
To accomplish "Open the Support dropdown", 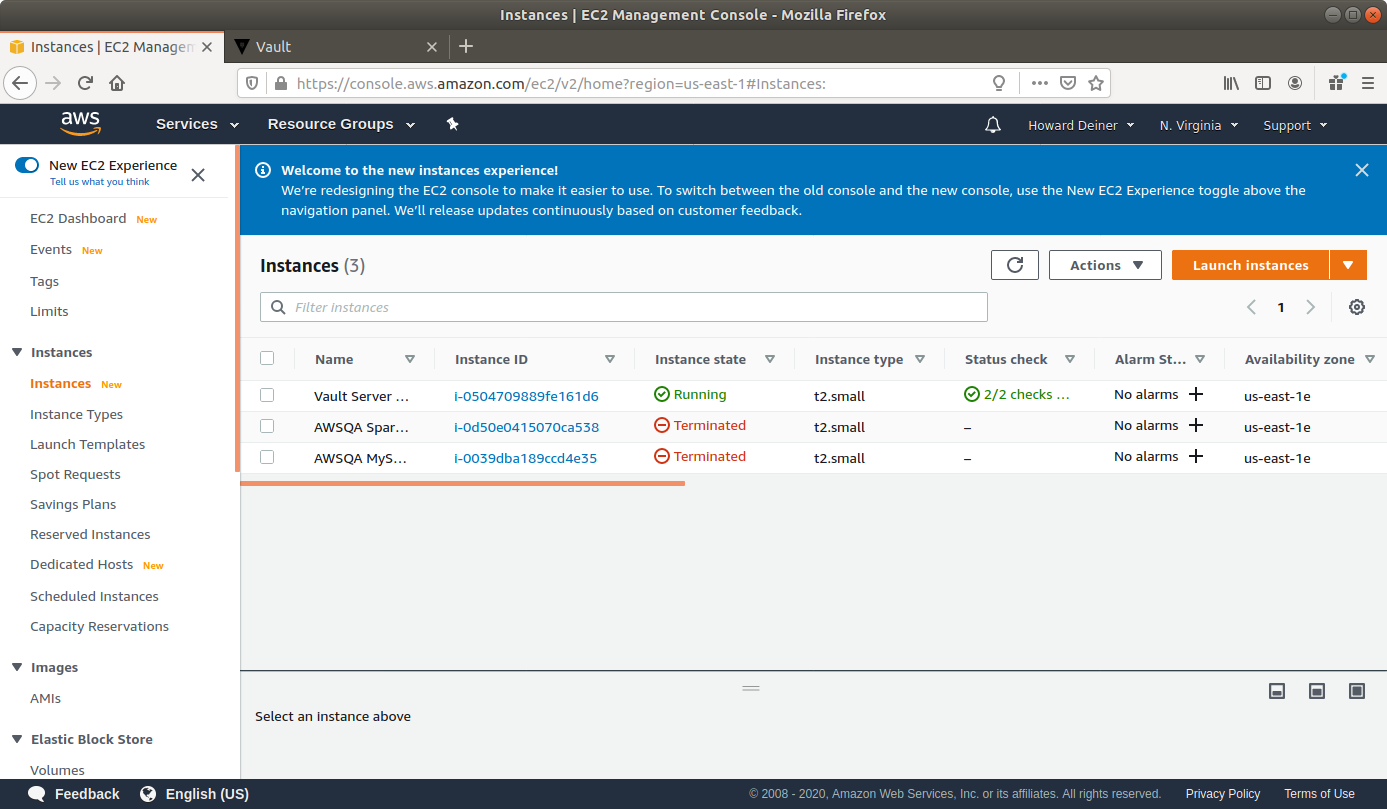I will pos(1295,125).
